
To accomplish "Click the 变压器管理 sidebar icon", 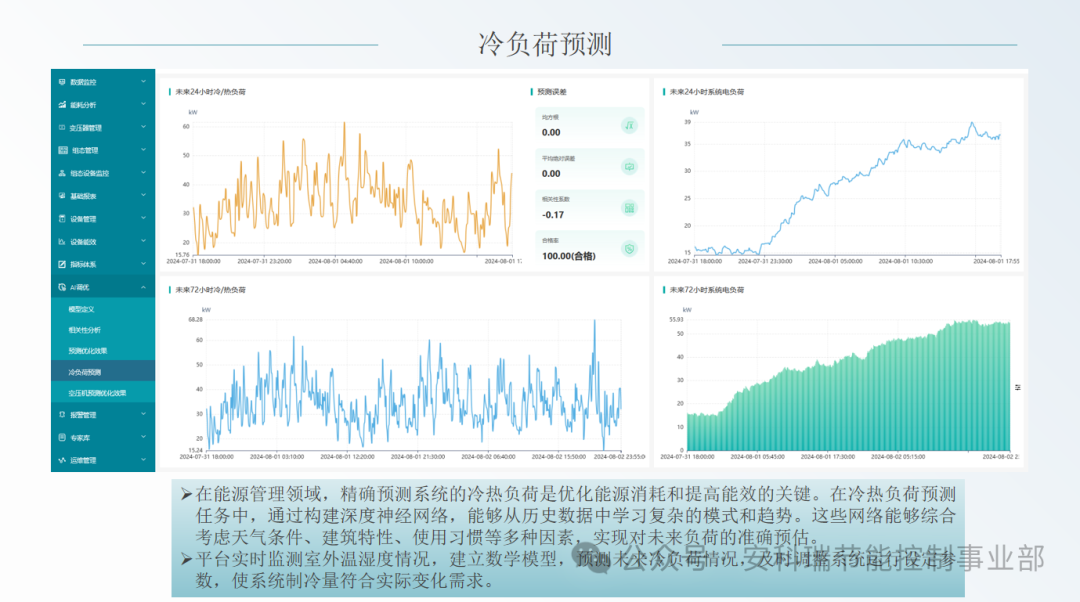I will tap(63, 127).
